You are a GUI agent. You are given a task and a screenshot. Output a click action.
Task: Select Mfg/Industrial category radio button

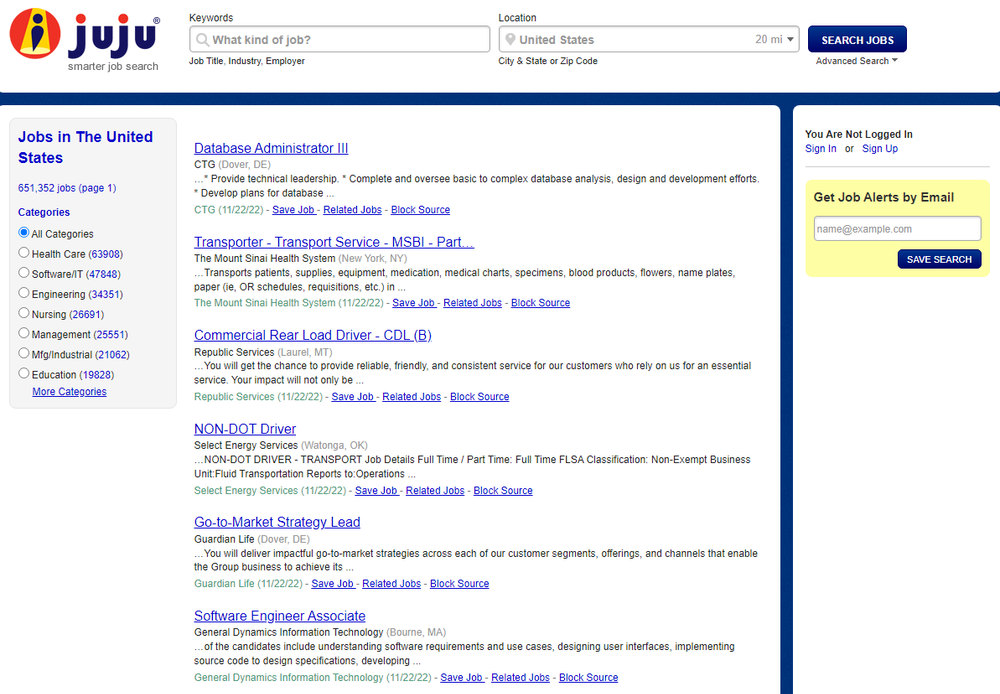(24, 353)
